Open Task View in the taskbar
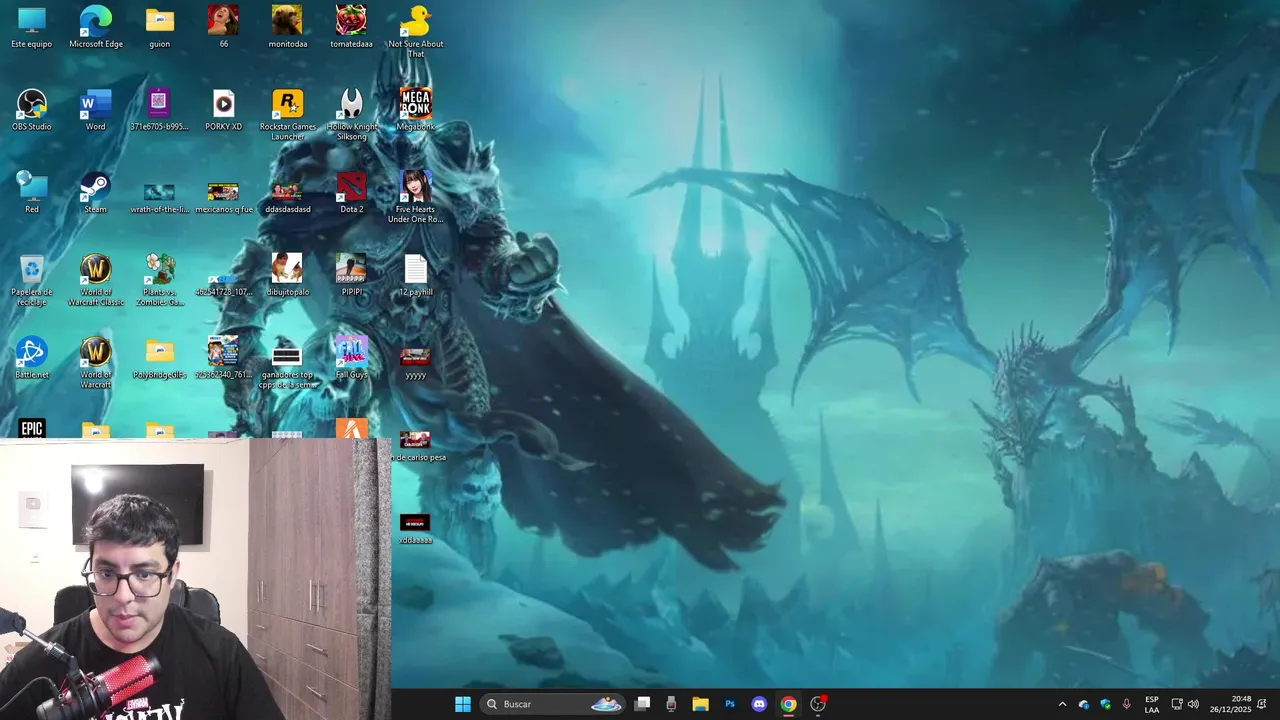Viewport: 1280px width, 720px height. [643, 704]
